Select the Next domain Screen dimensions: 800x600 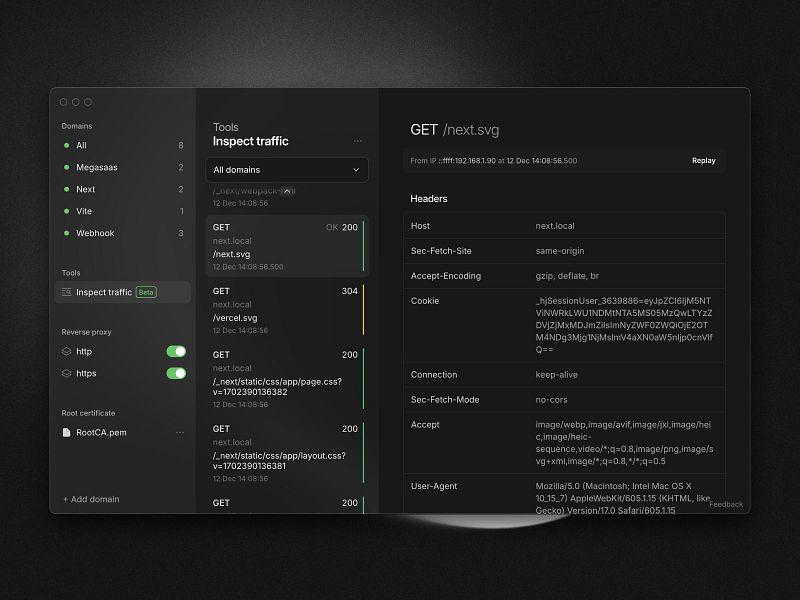[x=122, y=189]
